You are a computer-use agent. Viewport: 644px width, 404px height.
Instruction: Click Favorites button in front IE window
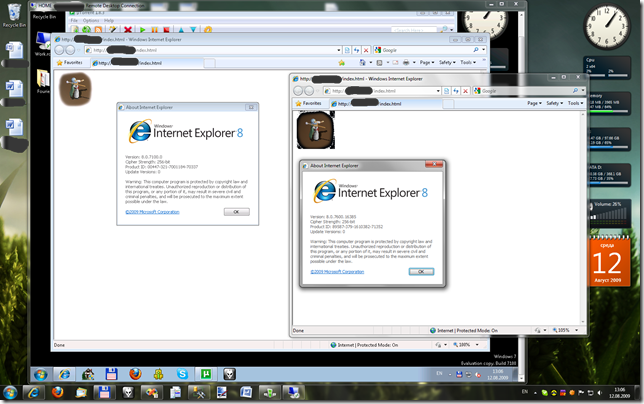click(x=308, y=103)
